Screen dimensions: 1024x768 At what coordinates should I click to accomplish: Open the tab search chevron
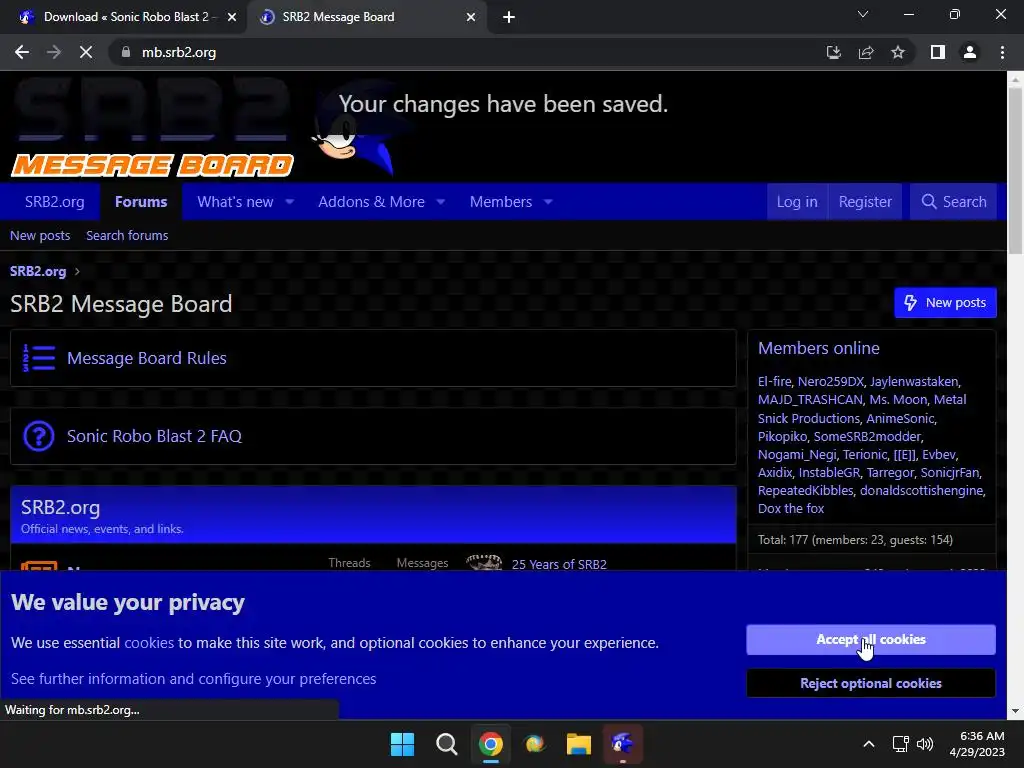click(x=863, y=14)
